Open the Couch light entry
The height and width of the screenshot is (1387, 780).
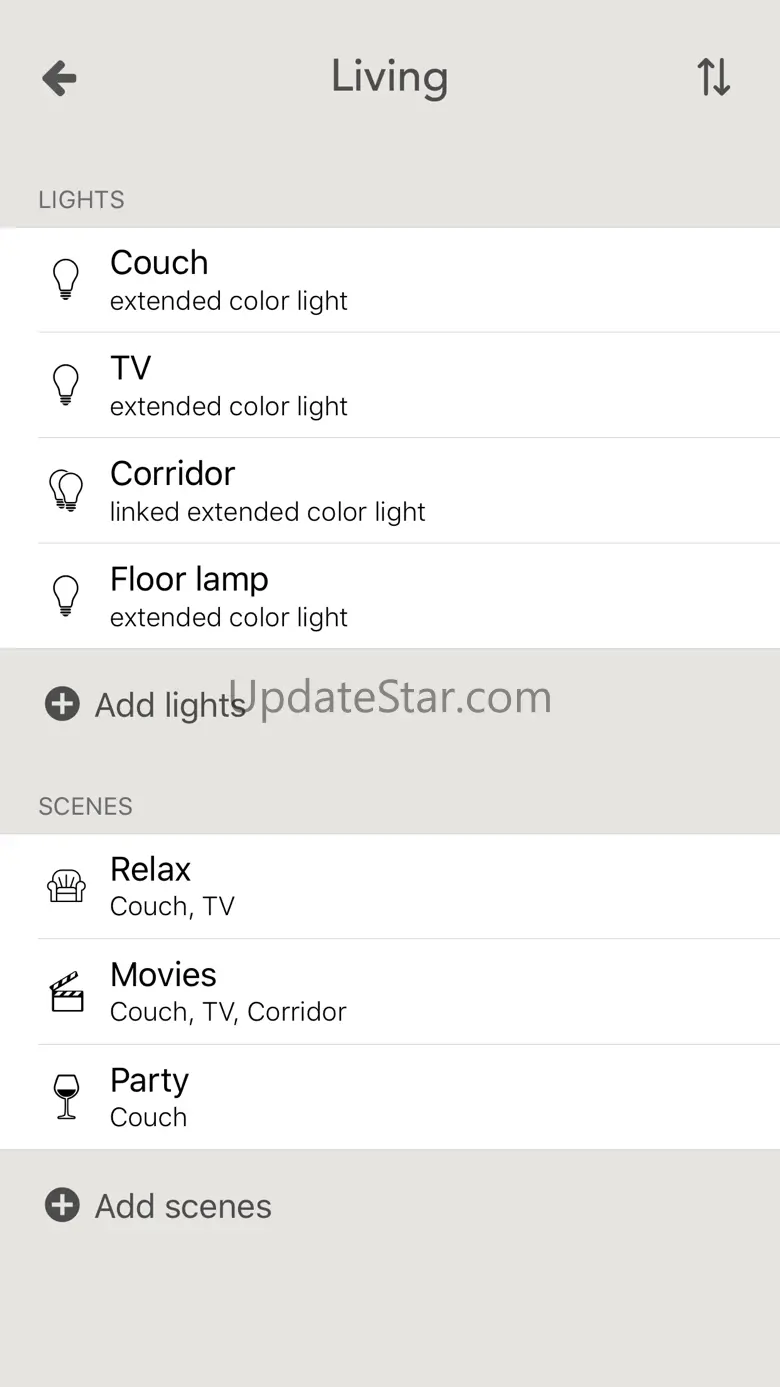[x=400, y=280]
